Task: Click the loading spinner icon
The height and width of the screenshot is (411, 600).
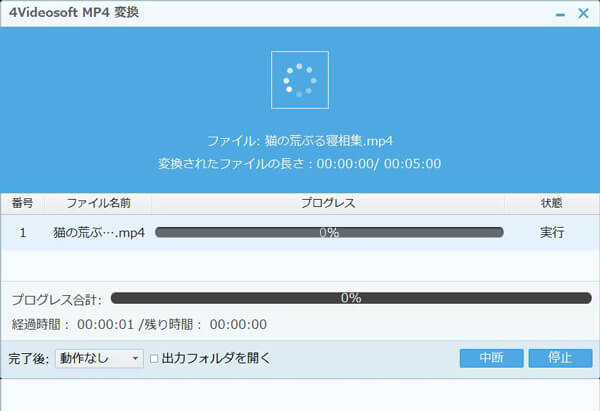Action: [300, 79]
